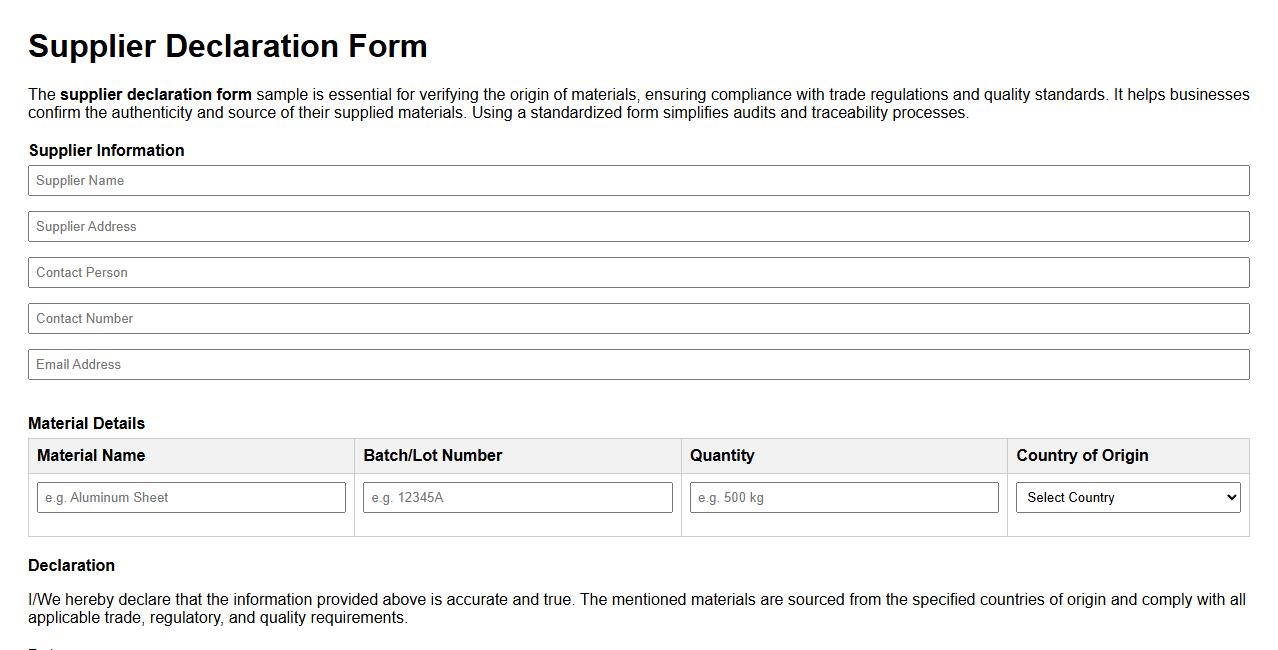Click the Declaration section heading
The height and width of the screenshot is (650, 1278).
pos(71,565)
